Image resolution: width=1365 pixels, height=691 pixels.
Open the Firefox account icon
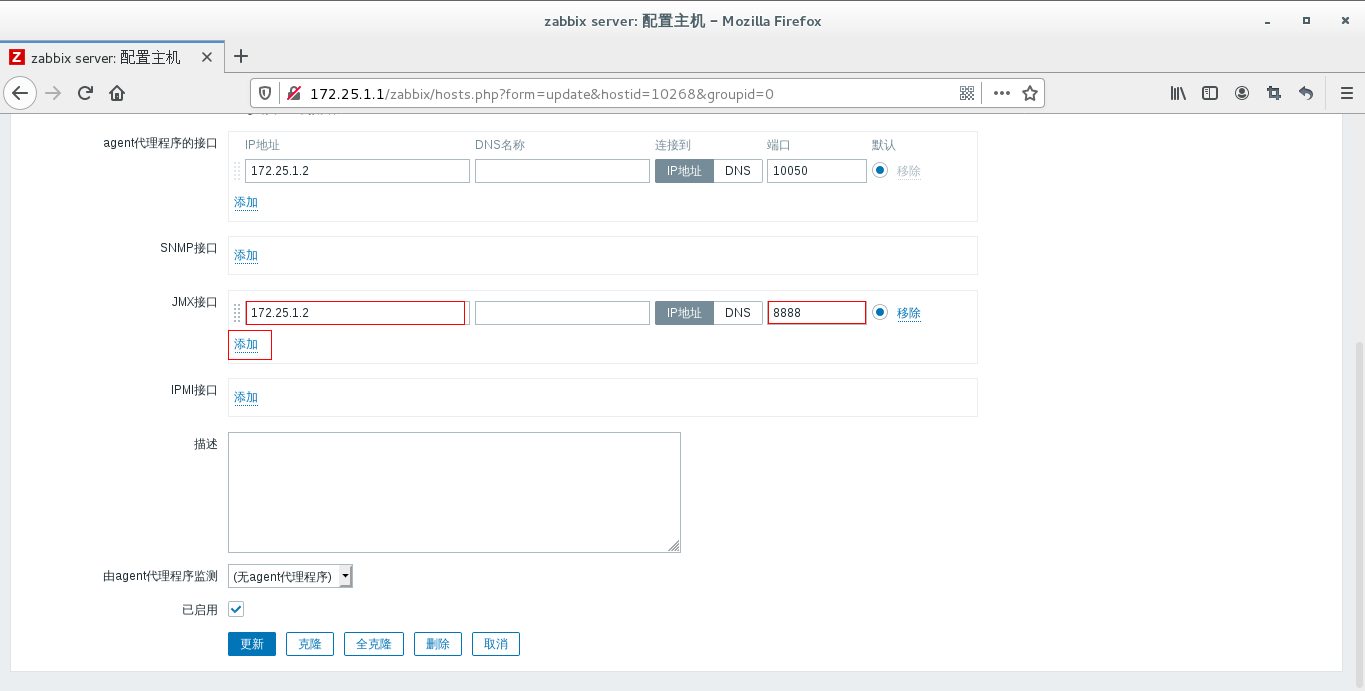click(x=1242, y=92)
